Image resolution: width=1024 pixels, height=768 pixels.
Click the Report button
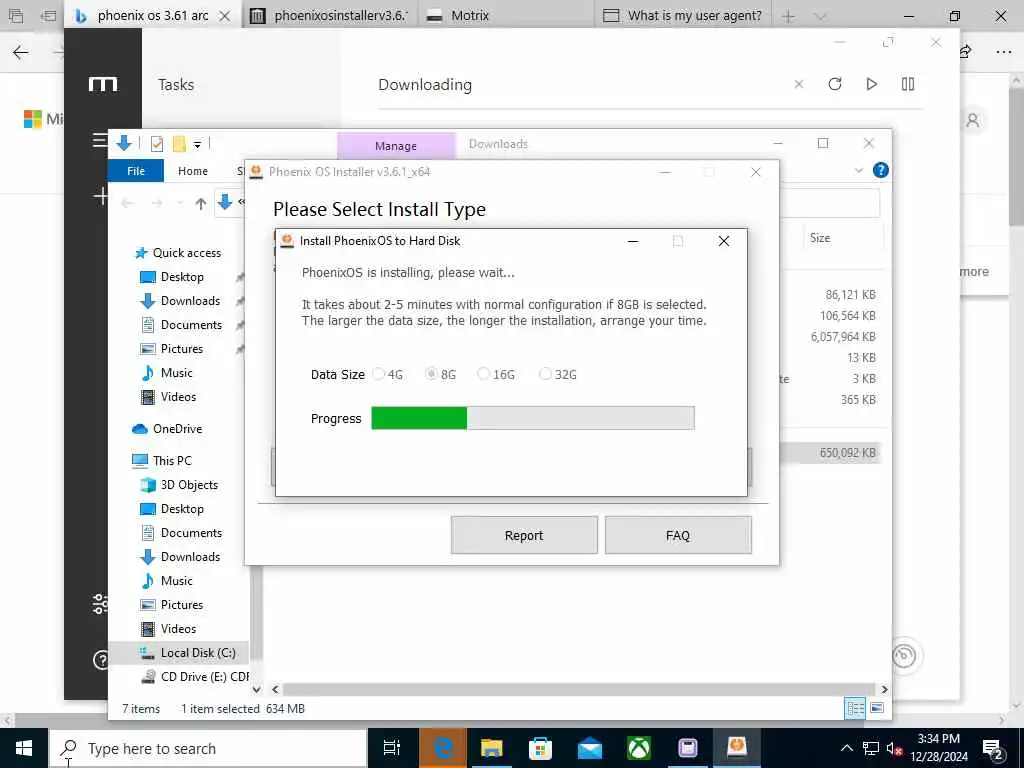(524, 536)
